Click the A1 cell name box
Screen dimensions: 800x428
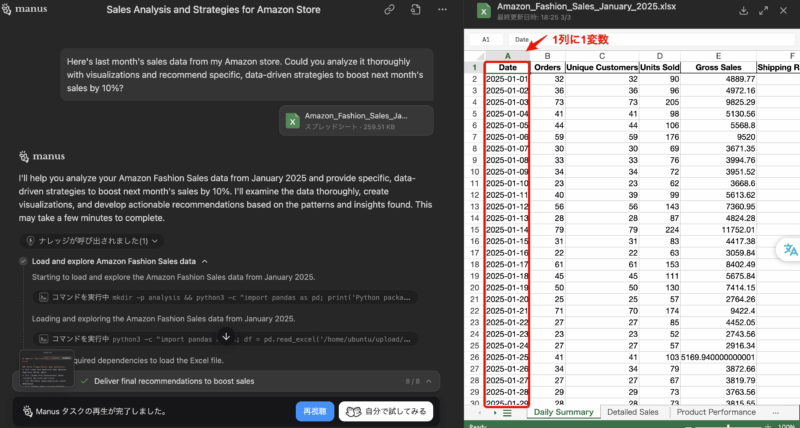click(486, 39)
